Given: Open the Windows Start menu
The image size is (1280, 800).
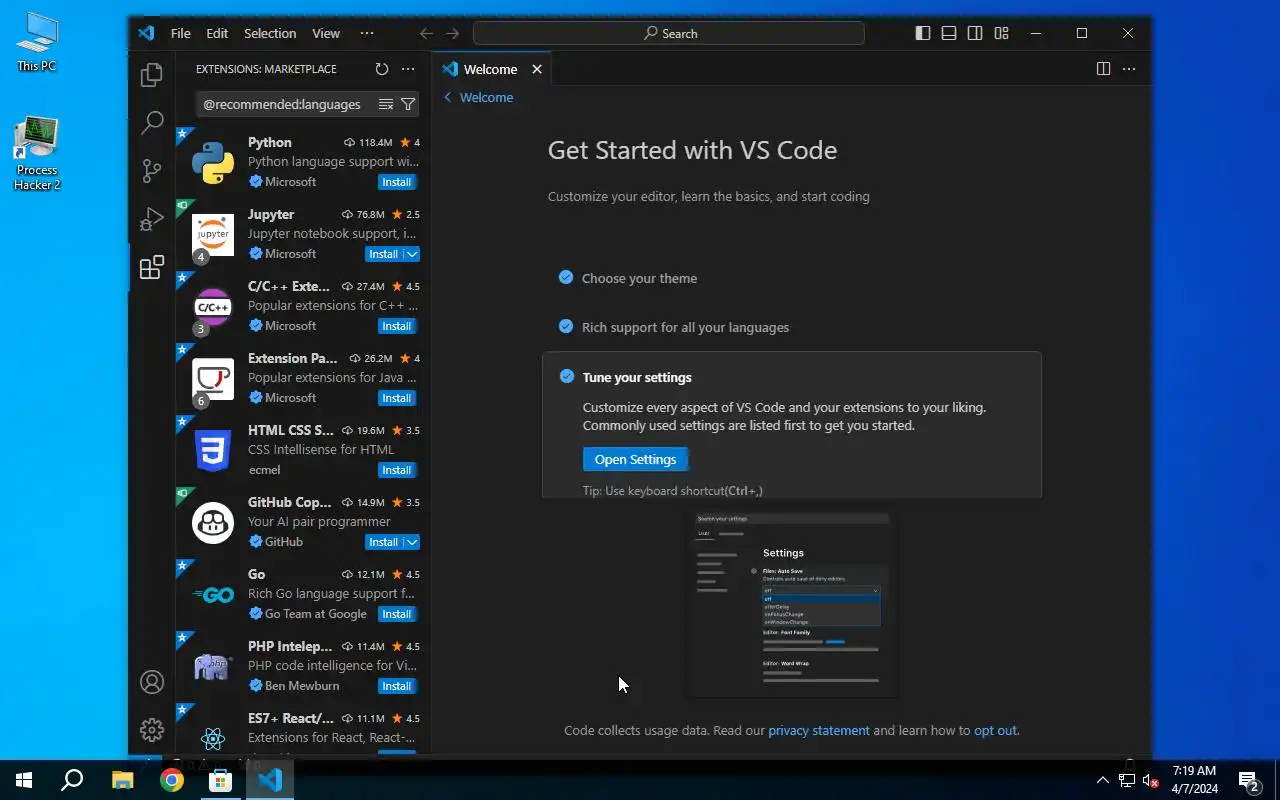Looking at the screenshot, I should click(24, 780).
